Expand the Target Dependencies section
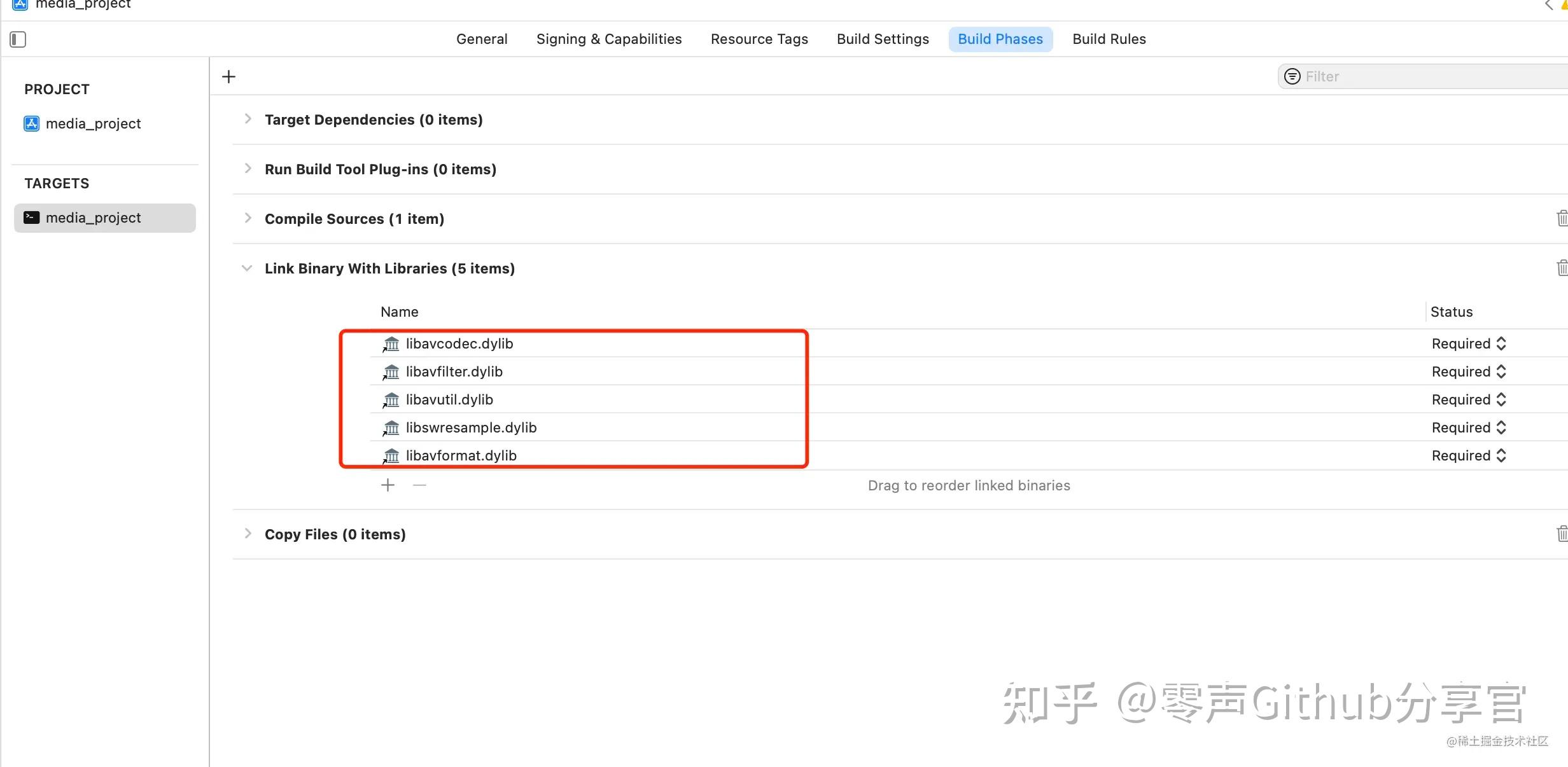1568x767 pixels. pos(248,119)
